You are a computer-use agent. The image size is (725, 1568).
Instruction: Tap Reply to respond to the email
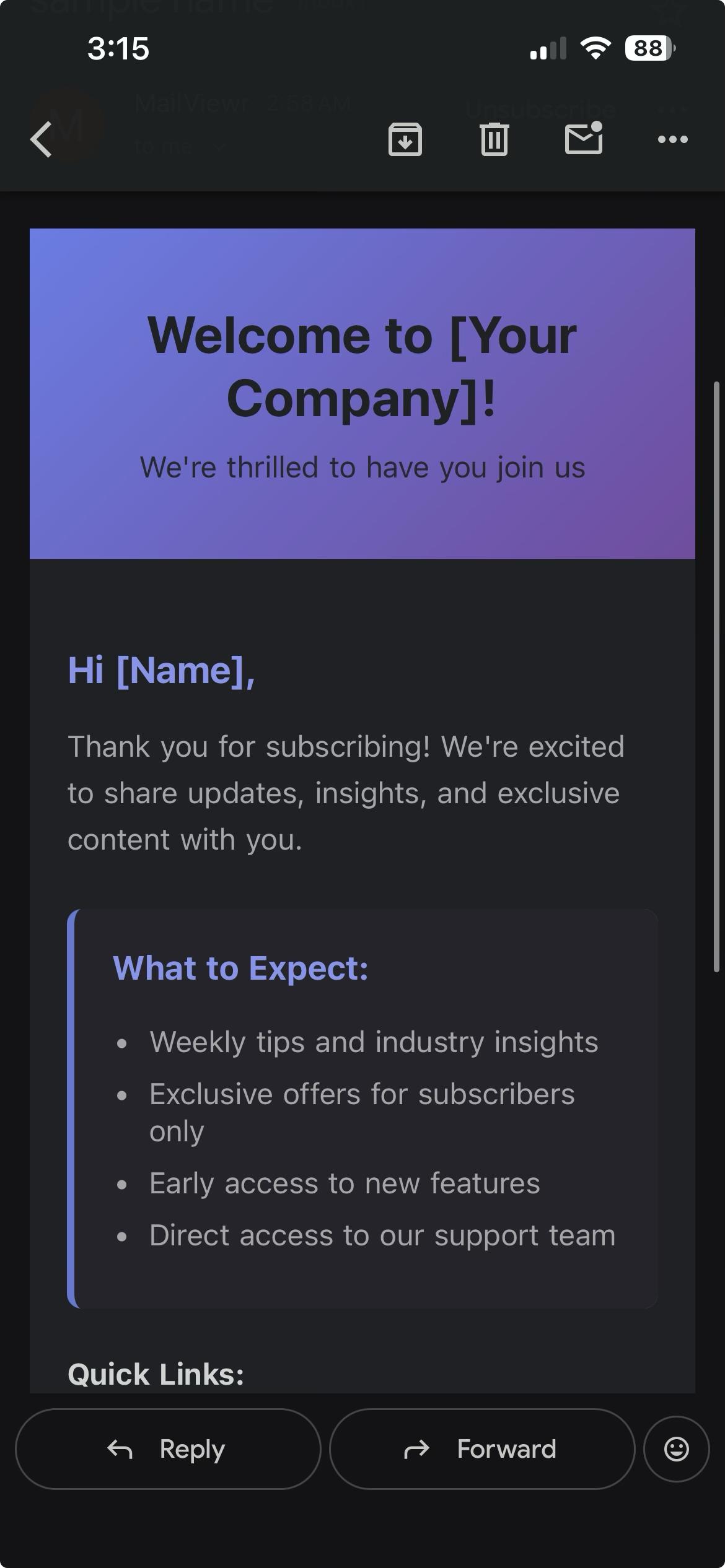[x=169, y=1449]
